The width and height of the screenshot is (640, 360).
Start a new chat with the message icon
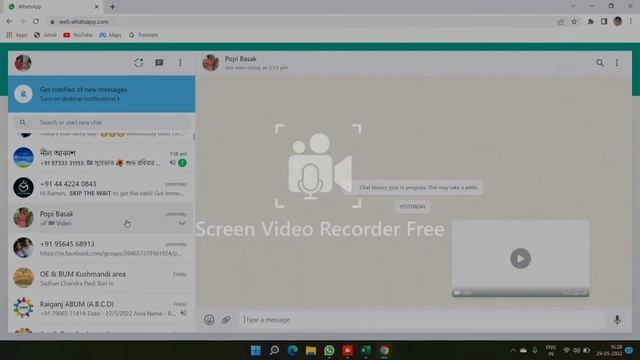pos(159,63)
